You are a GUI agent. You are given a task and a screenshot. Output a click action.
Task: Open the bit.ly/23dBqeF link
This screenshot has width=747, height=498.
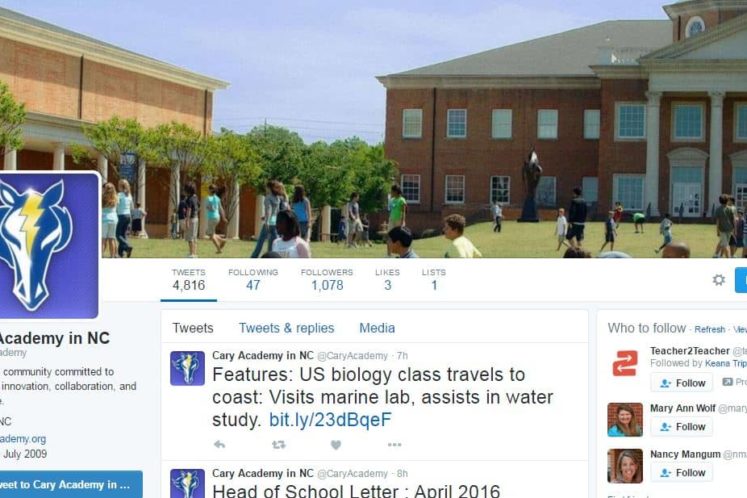[x=330, y=420]
